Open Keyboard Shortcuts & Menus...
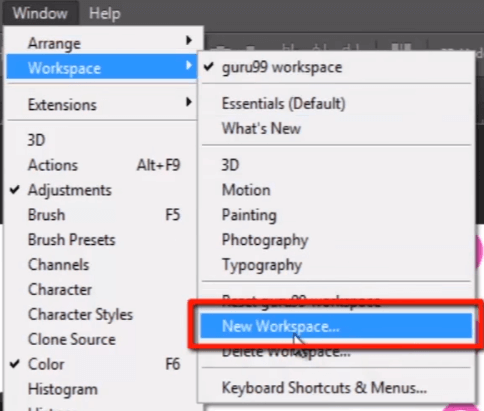484x411 pixels. point(336,388)
